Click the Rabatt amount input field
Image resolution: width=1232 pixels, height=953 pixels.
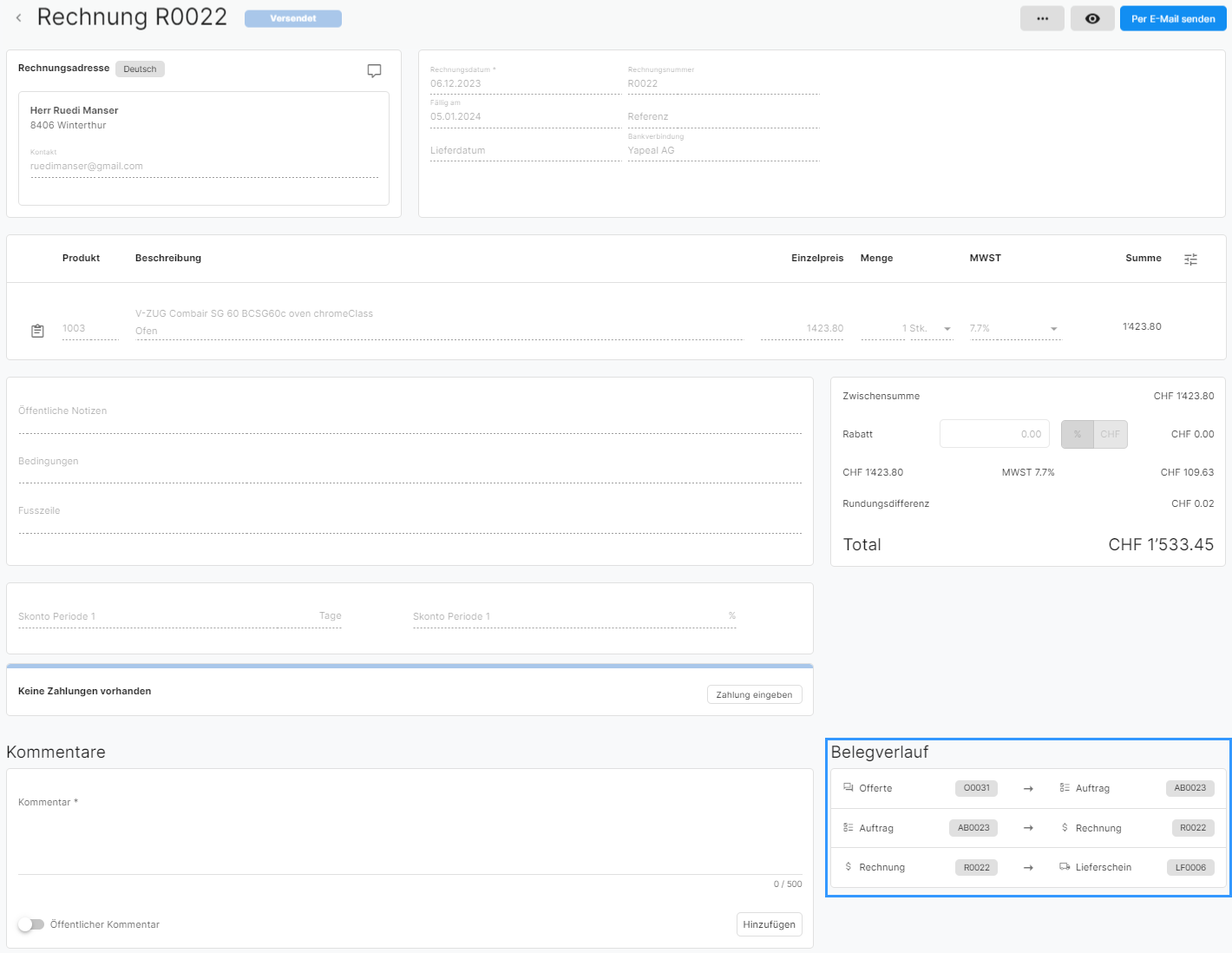994,434
